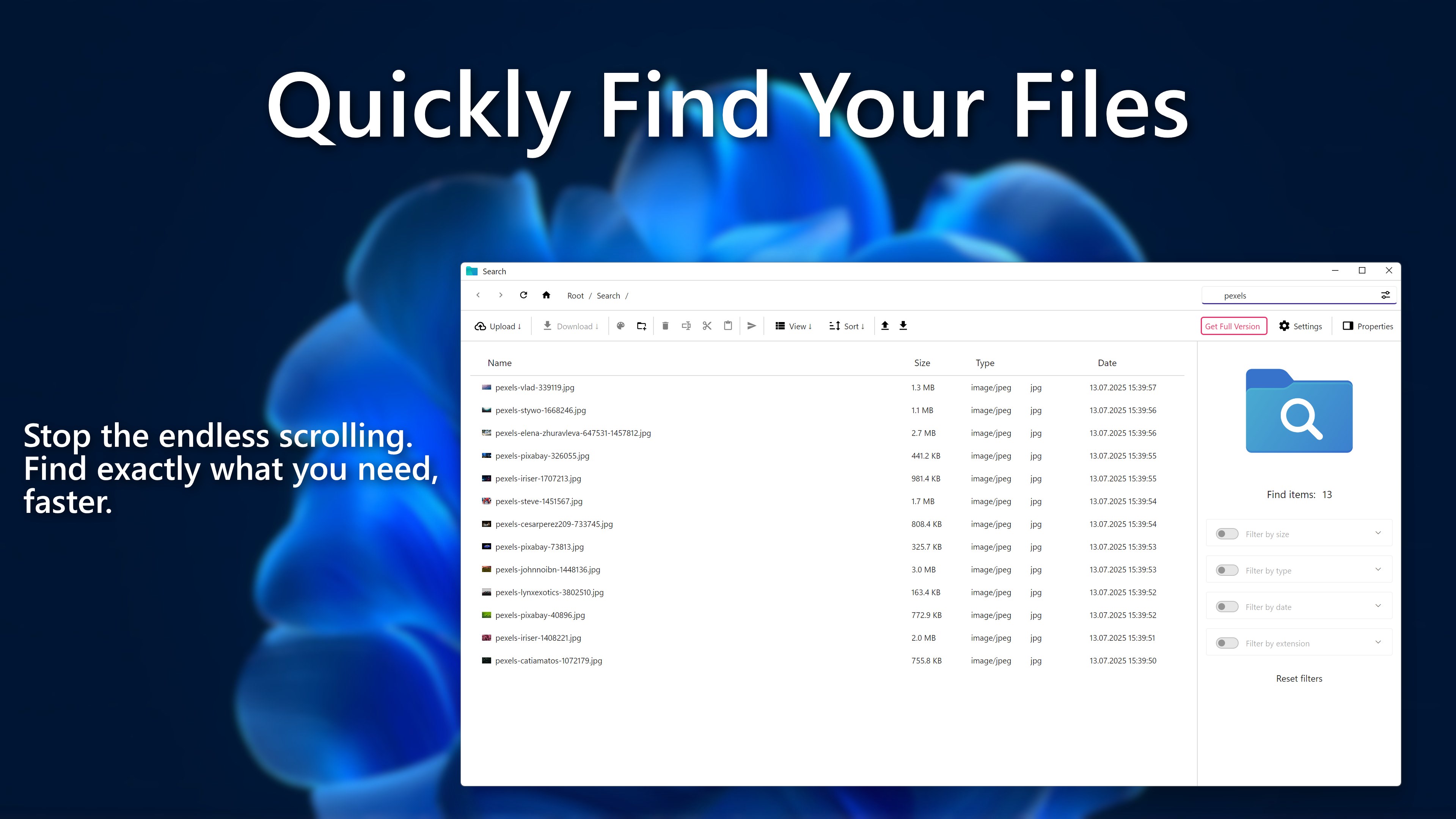Expand the Filter by date chevron
The image size is (1456, 819).
click(x=1378, y=606)
